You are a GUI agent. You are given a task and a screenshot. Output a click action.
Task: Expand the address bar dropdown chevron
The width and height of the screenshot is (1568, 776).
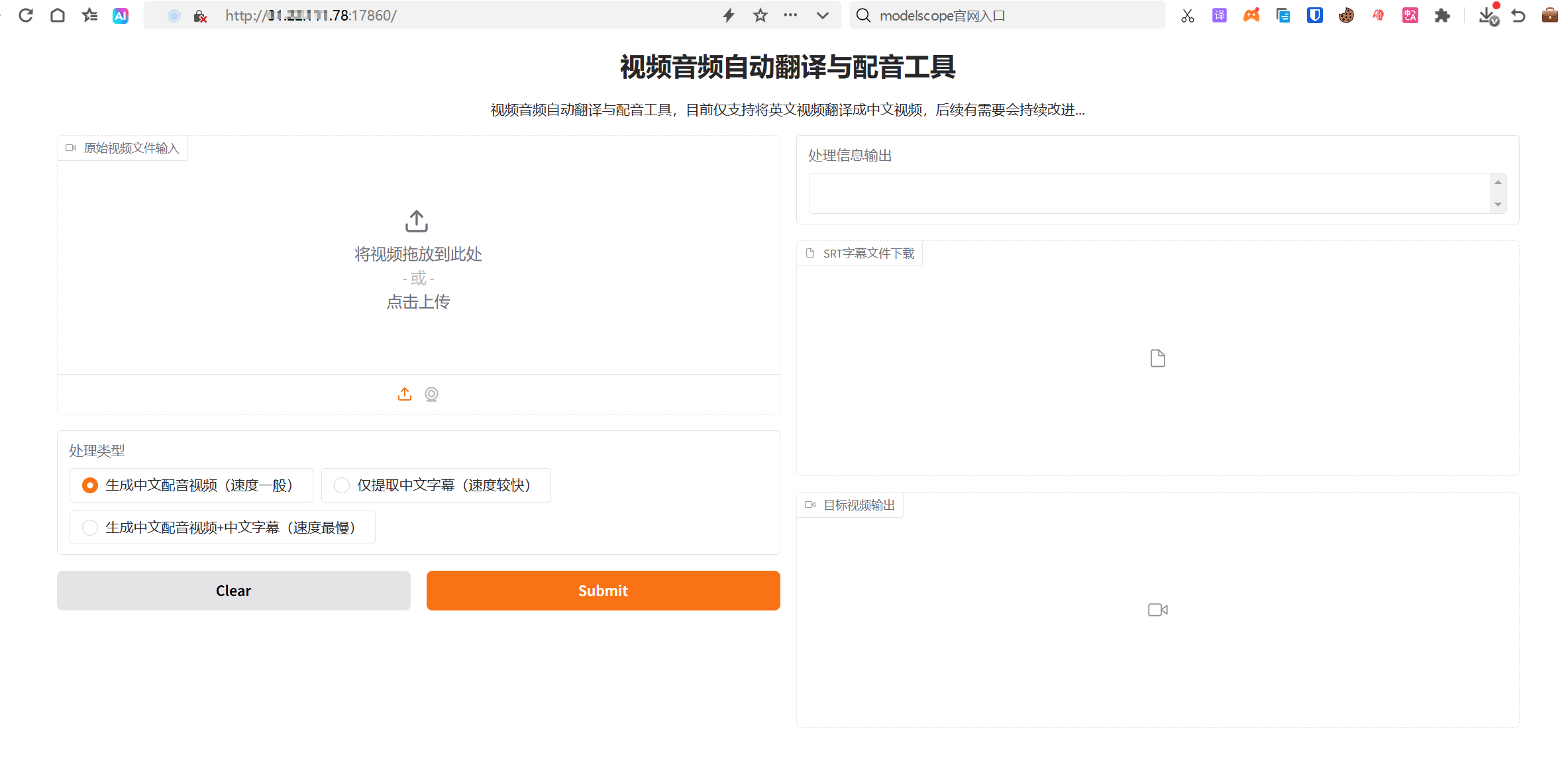coord(822,15)
